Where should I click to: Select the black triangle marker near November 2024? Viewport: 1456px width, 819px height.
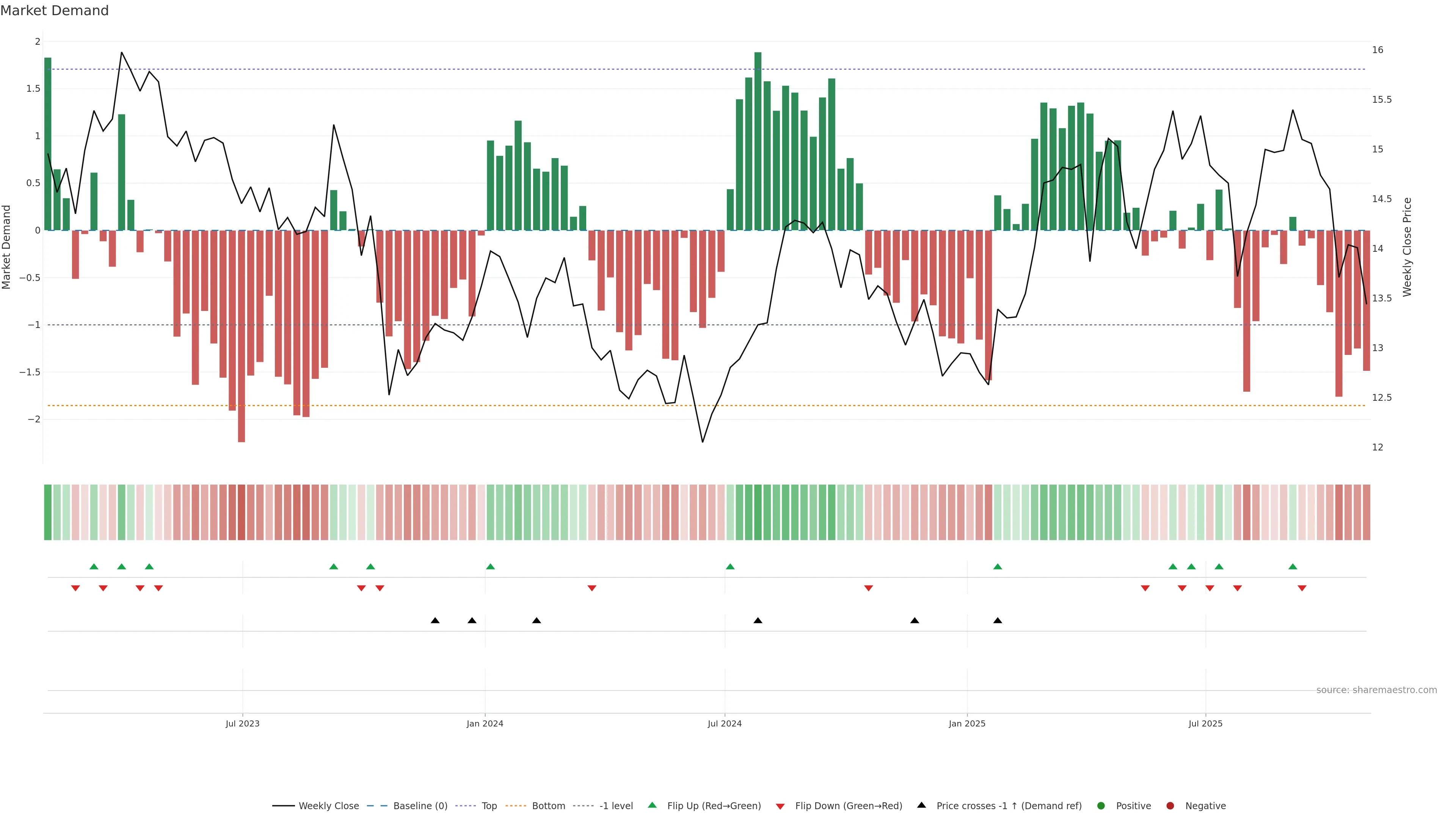pyautogui.click(x=915, y=621)
